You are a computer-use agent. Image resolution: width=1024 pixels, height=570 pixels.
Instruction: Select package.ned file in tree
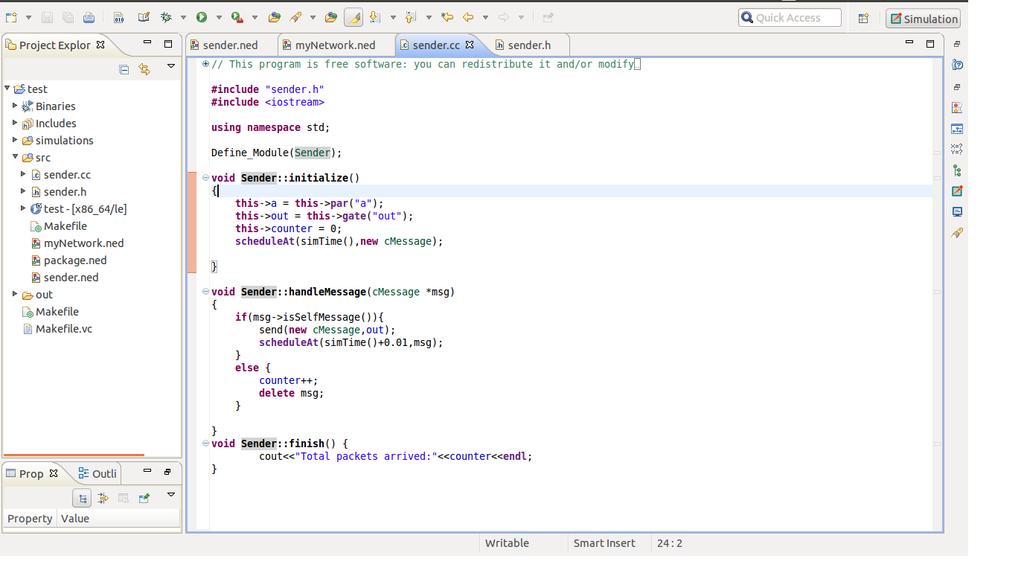75,260
